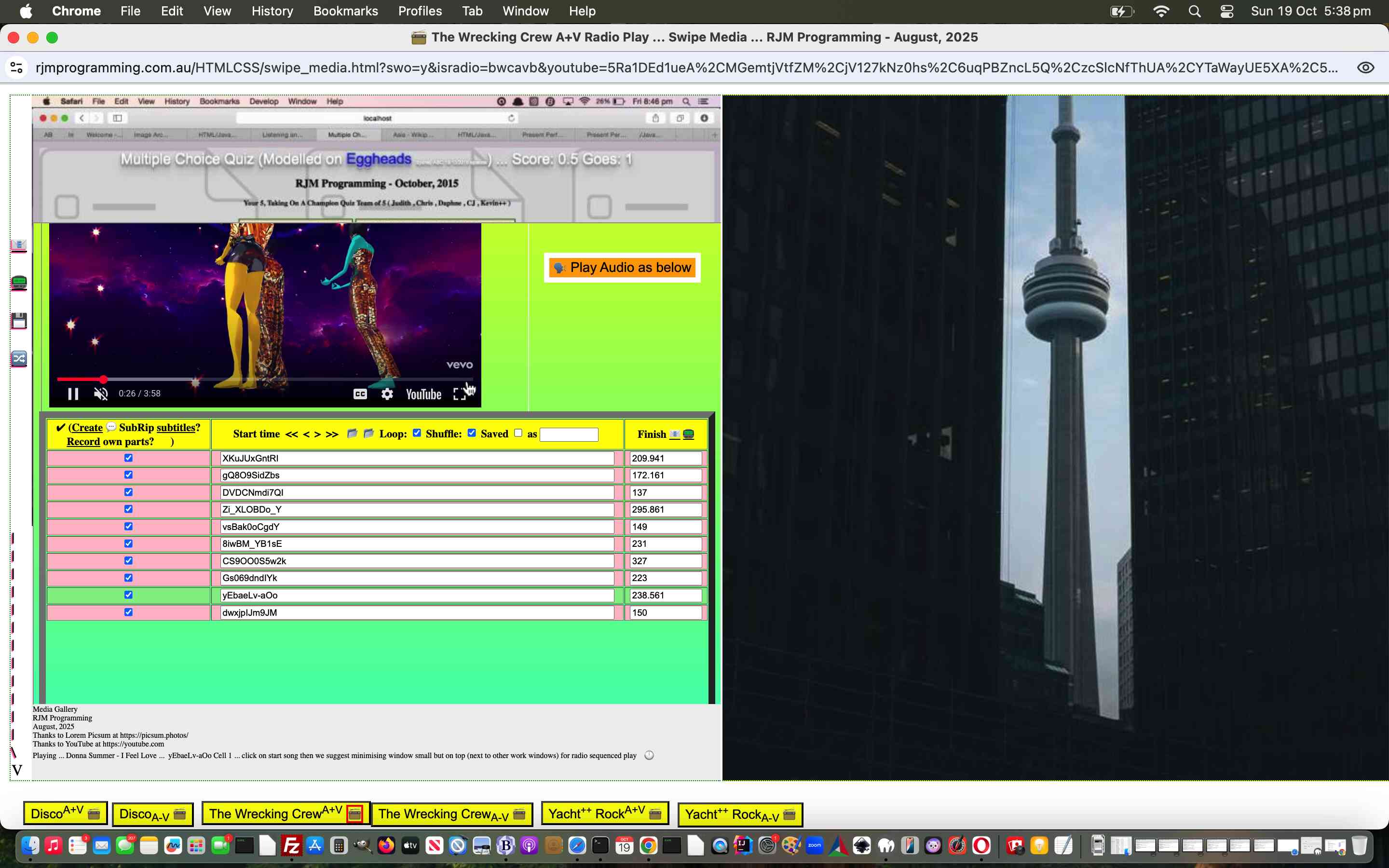The width and height of the screenshot is (1389, 868).
Task: Click the first folder icon beside Loop
Action: coord(353,434)
